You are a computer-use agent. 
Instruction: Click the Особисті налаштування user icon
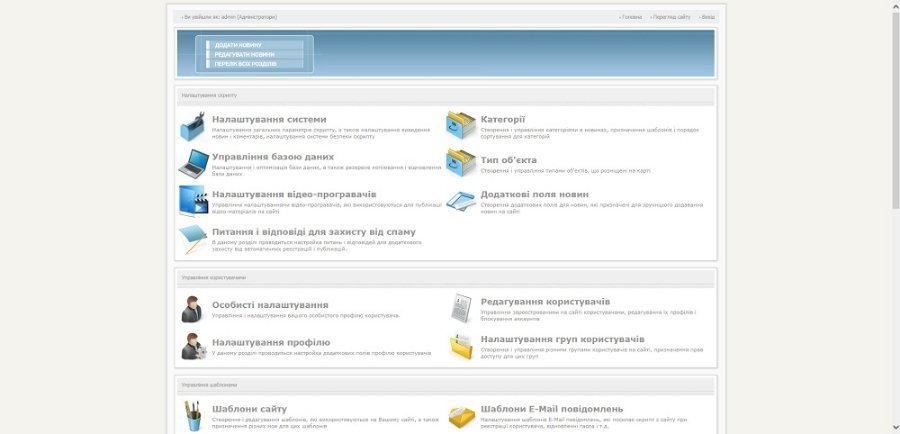point(193,309)
